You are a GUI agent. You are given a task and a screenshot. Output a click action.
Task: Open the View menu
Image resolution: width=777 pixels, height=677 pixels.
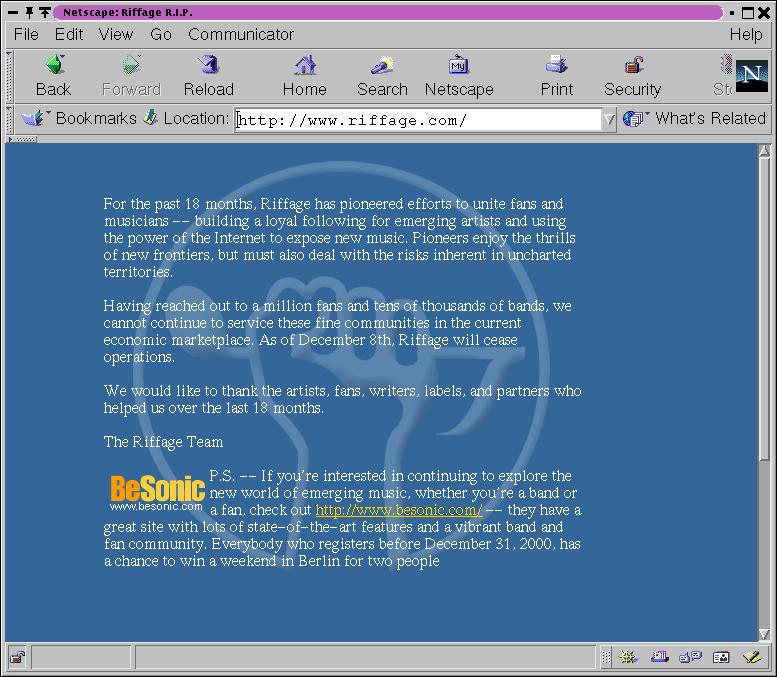(116, 34)
